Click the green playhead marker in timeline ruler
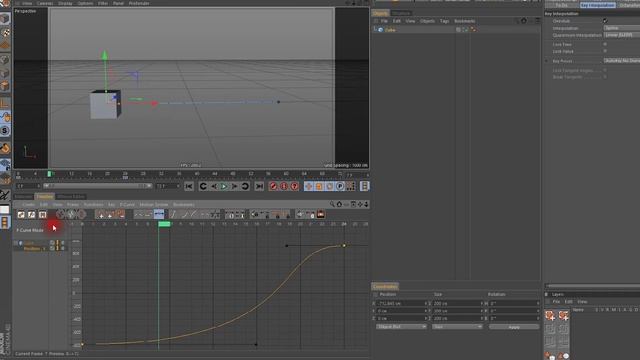The image size is (640, 360). [x=164, y=224]
